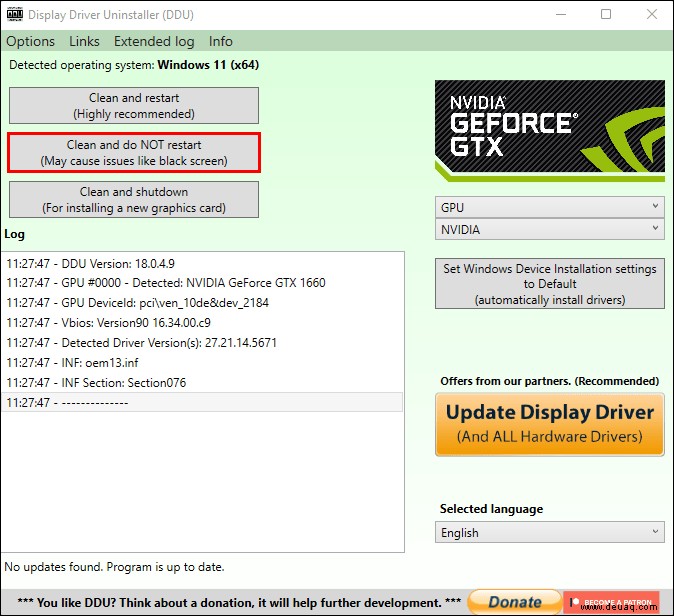The height and width of the screenshot is (616, 674).
Task: Expand the NVIDIA vendor dropdown
Action: (550, 229)
